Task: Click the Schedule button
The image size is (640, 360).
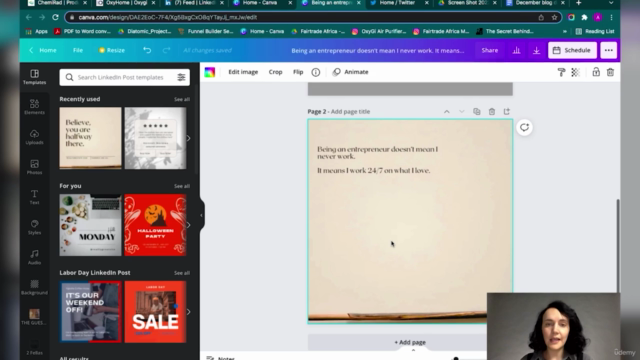Action: (x=572, y=50)
